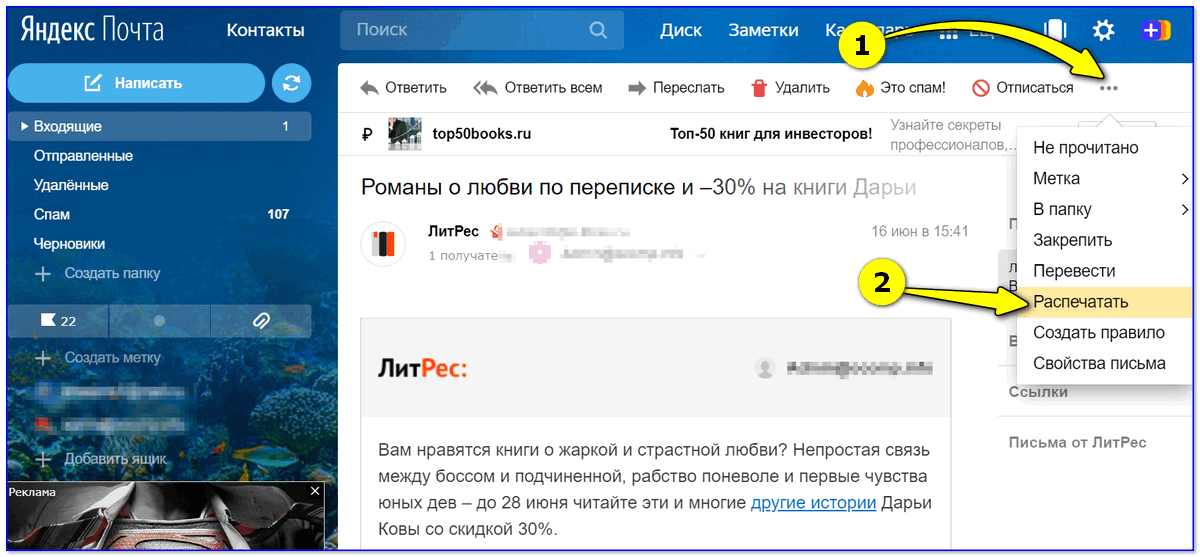This screenshot has width=1200, height=557.
Task: Collapse the Входящие folder arrow
Action: coord(25,127)
